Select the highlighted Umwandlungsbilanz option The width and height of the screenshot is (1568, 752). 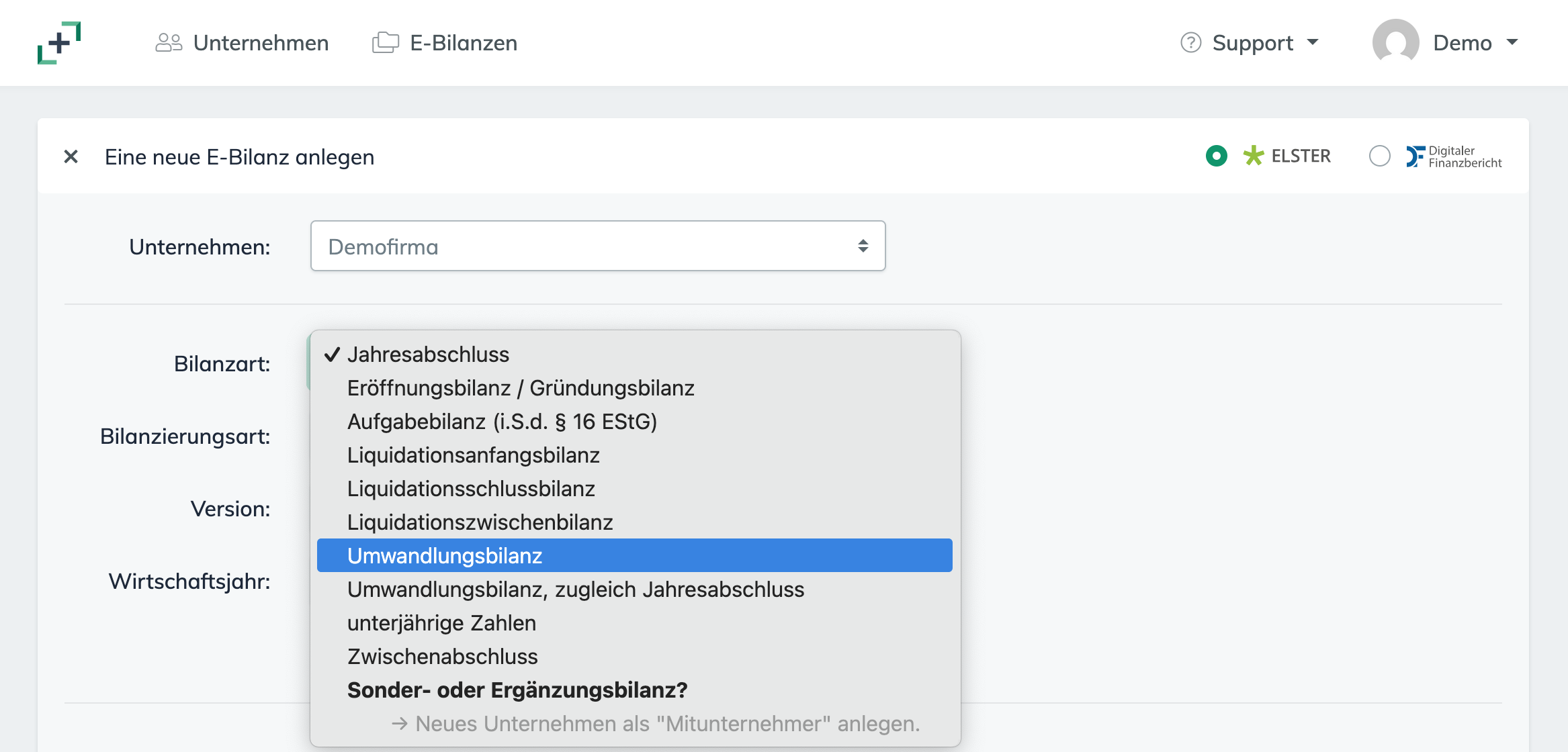click(x=445, y=555)
